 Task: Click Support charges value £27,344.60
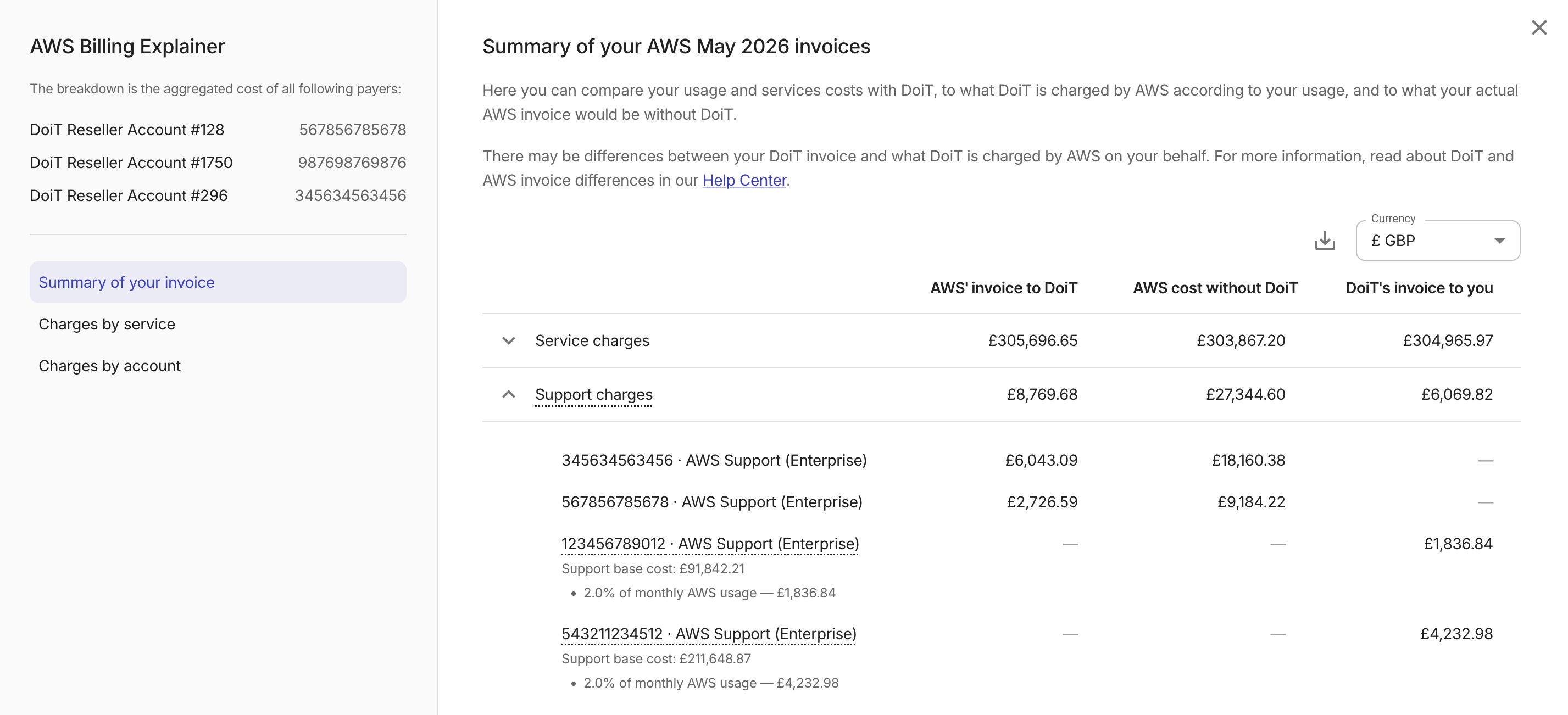click(x=1245, y=394)
